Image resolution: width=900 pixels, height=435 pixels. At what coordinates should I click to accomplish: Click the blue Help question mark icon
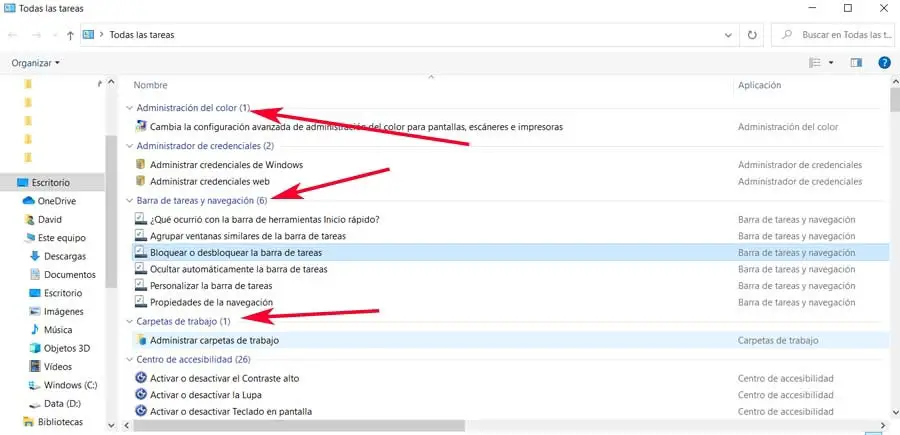click(x=885, y=63)
